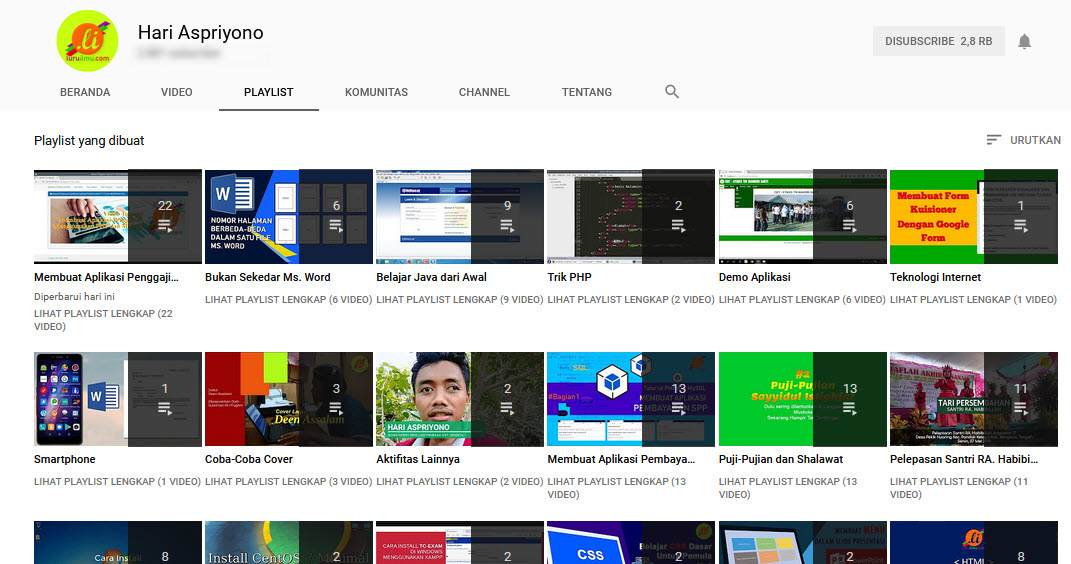View full Pelepasan Santri RA. Habibi playlist (11 video)
The image size is (1071, 564).
[959, 488]
